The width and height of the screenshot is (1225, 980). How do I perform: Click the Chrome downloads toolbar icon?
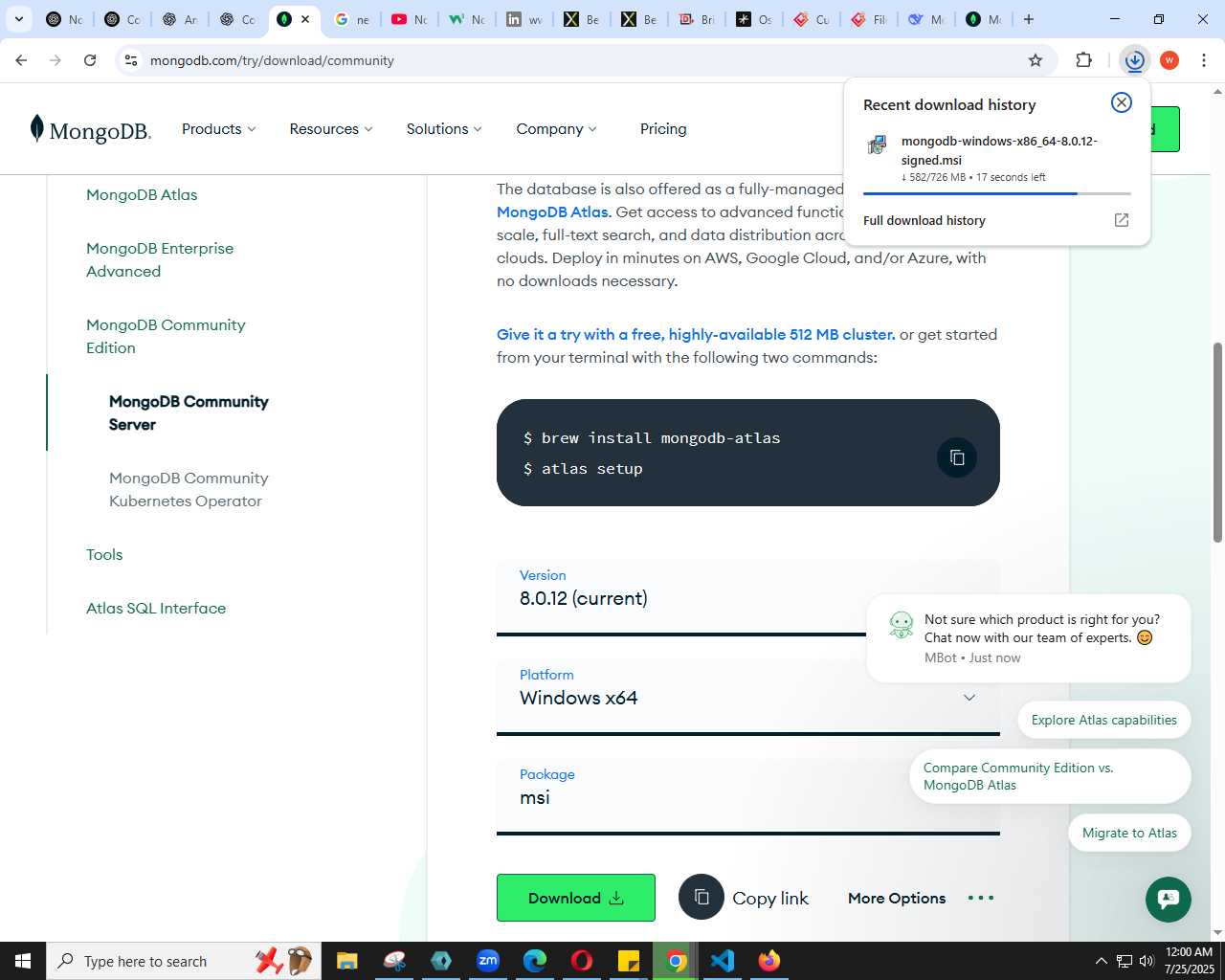coord(1135,60)
